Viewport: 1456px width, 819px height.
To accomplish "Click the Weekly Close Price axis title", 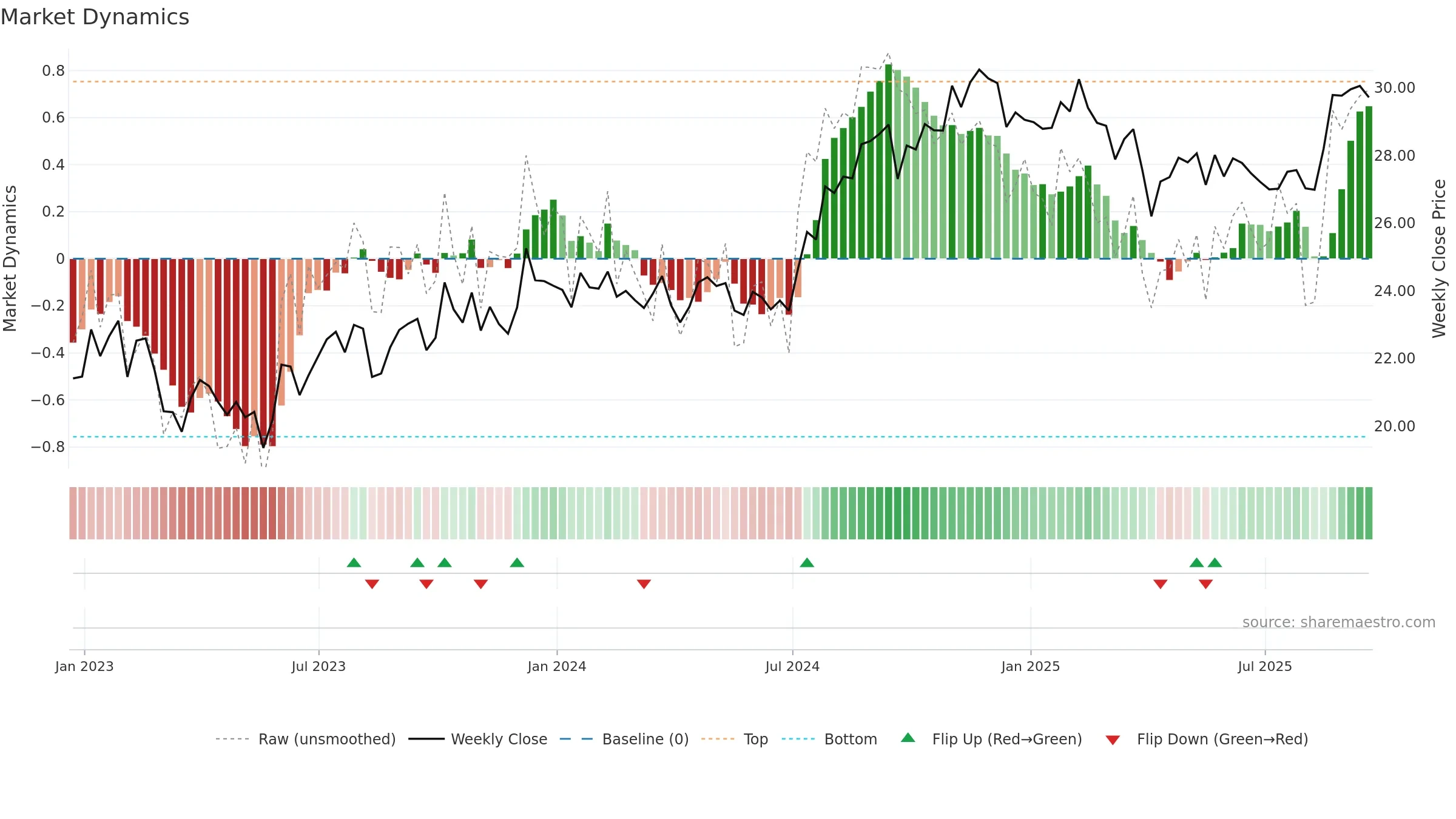I will click(1439, 258).
